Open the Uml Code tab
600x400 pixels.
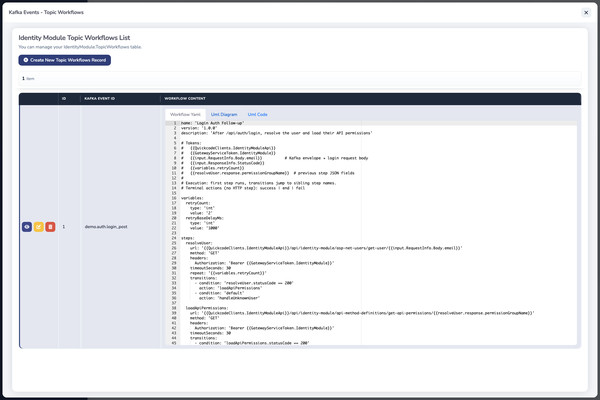point(258,114)
